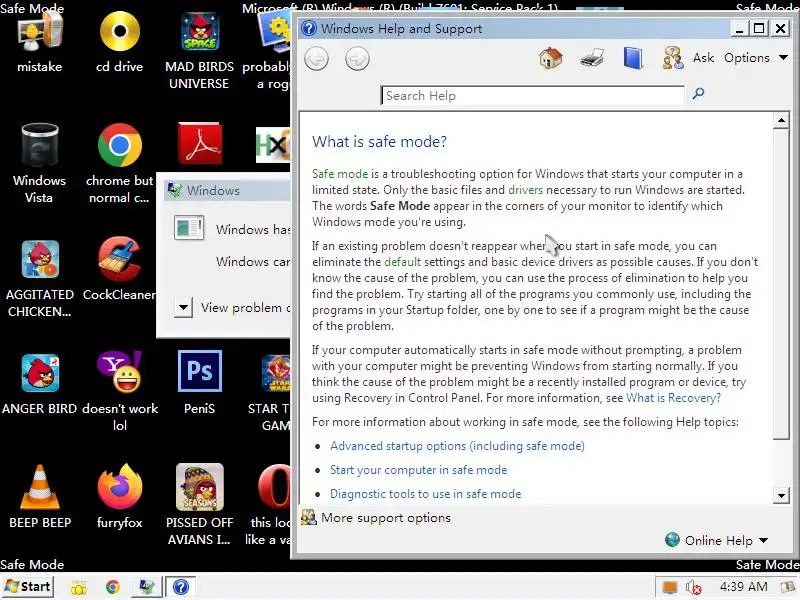Click the Ask button label

coord(703,58)
